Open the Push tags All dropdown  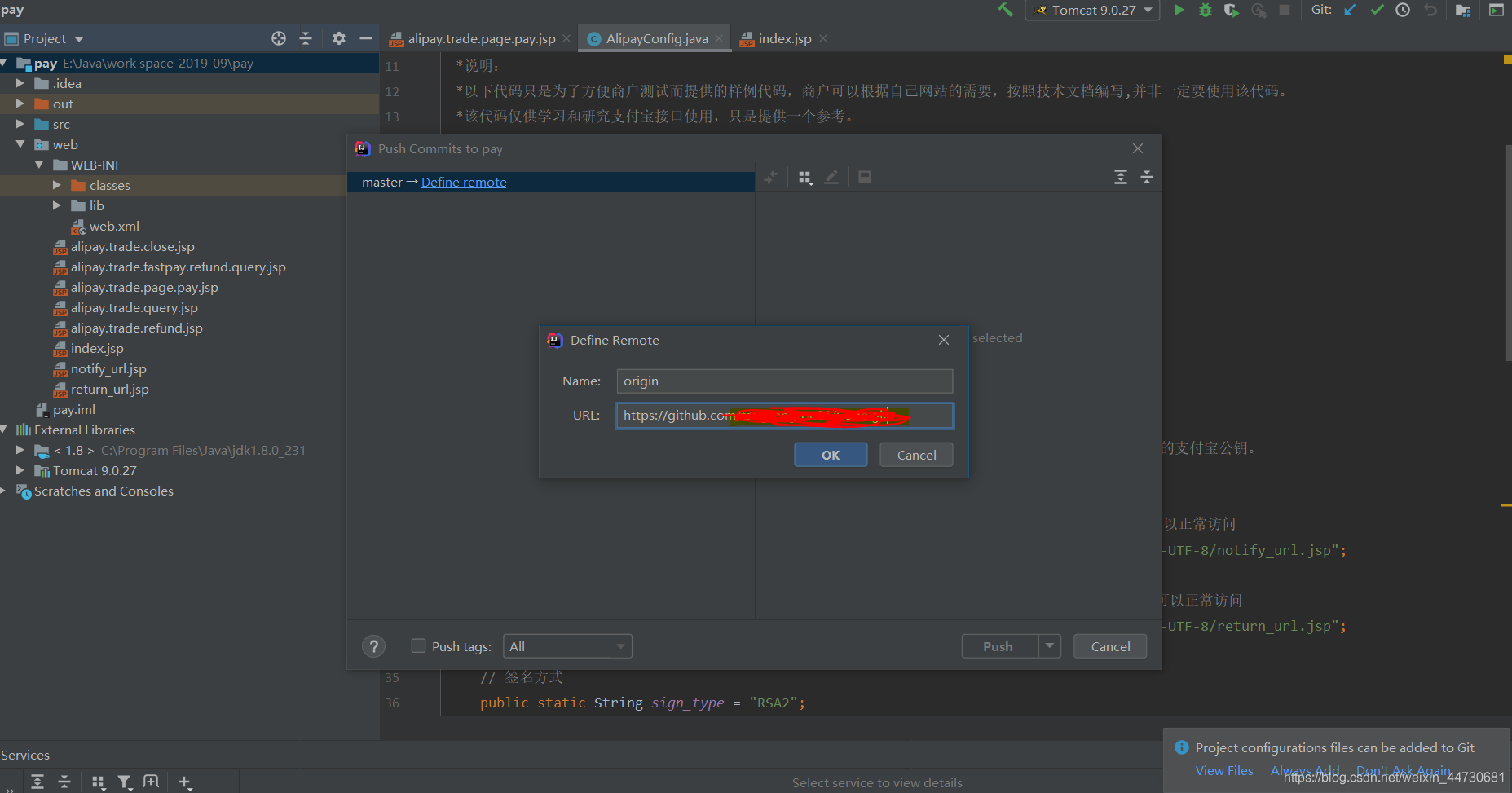point(567,646)
